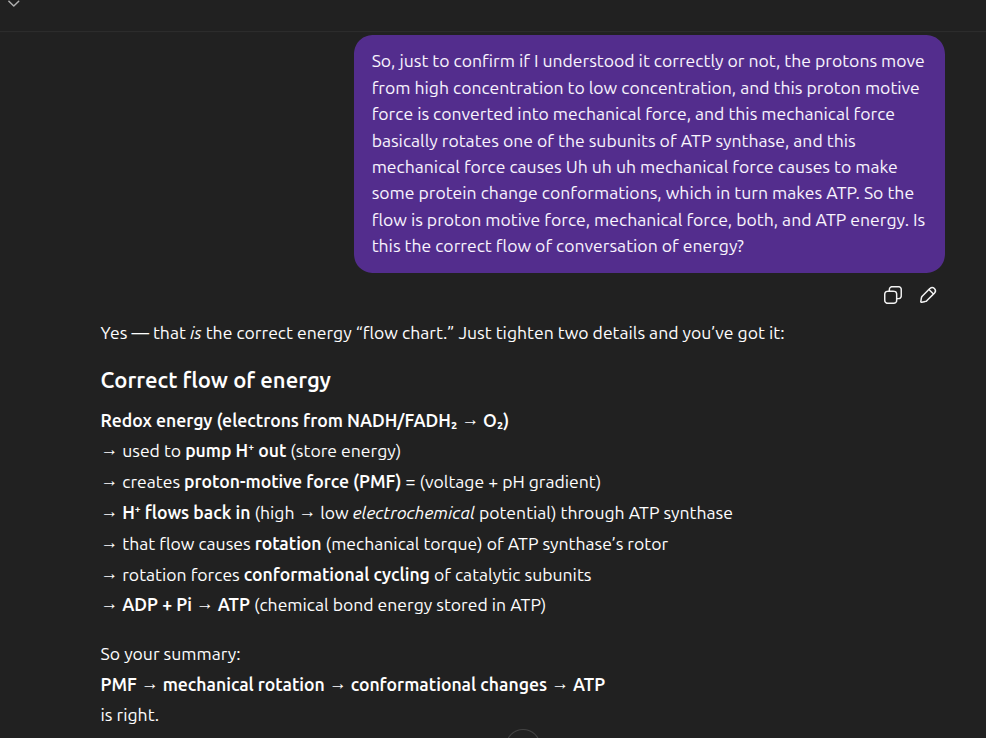Edit the user message with pencil icon

[928, 295]
